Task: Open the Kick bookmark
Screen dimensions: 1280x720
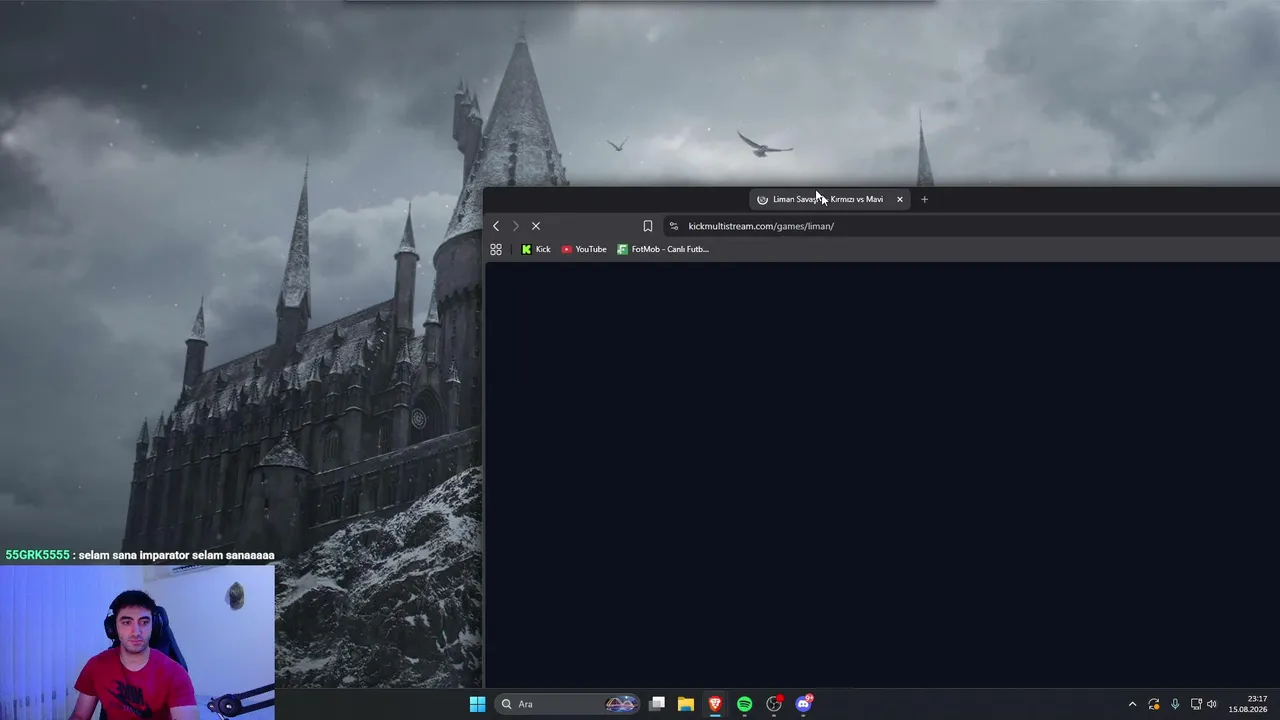Action: click(x=536, y=249)
